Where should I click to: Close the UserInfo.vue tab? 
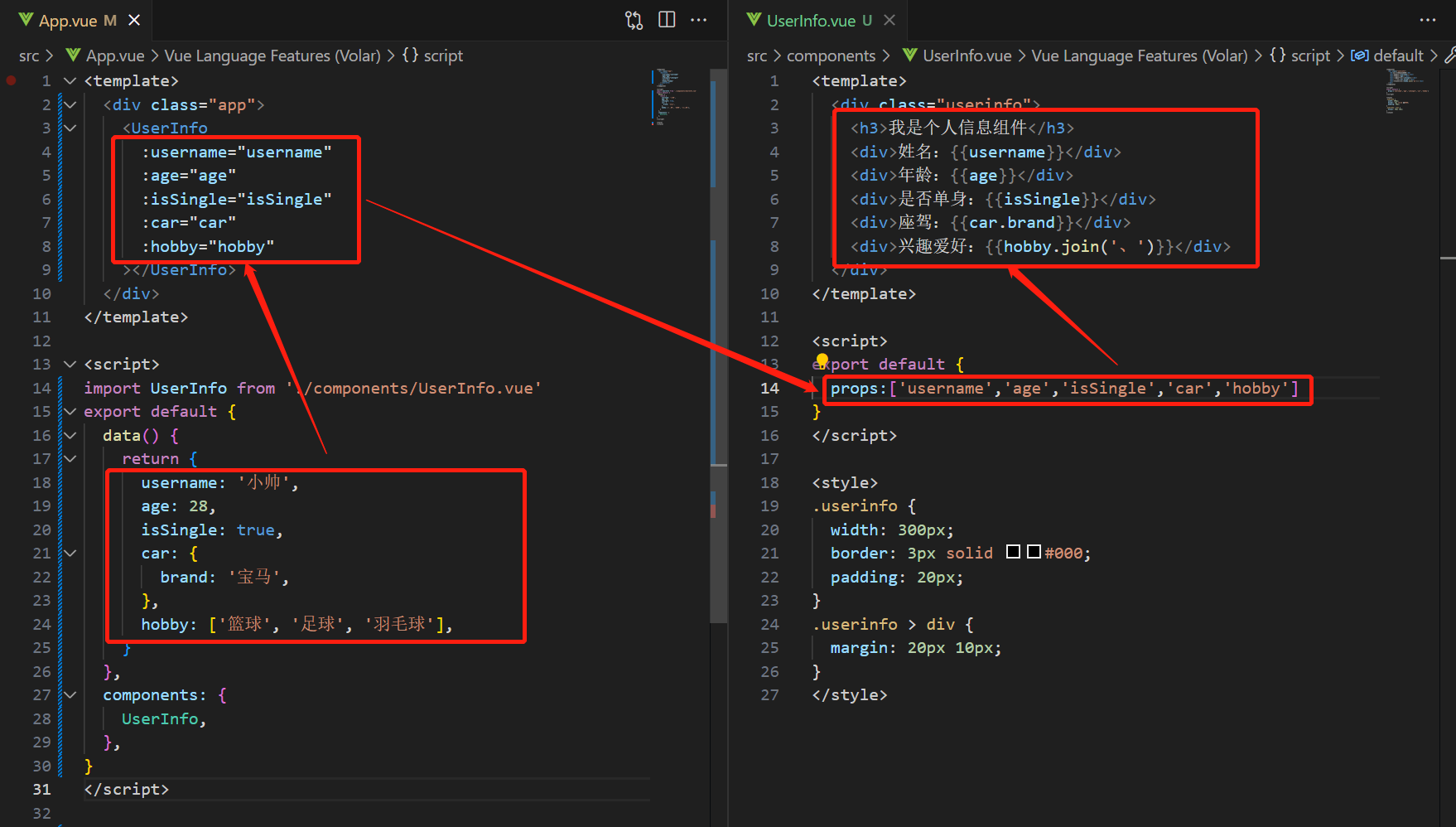pyautogui.click(x=890, y=20)
